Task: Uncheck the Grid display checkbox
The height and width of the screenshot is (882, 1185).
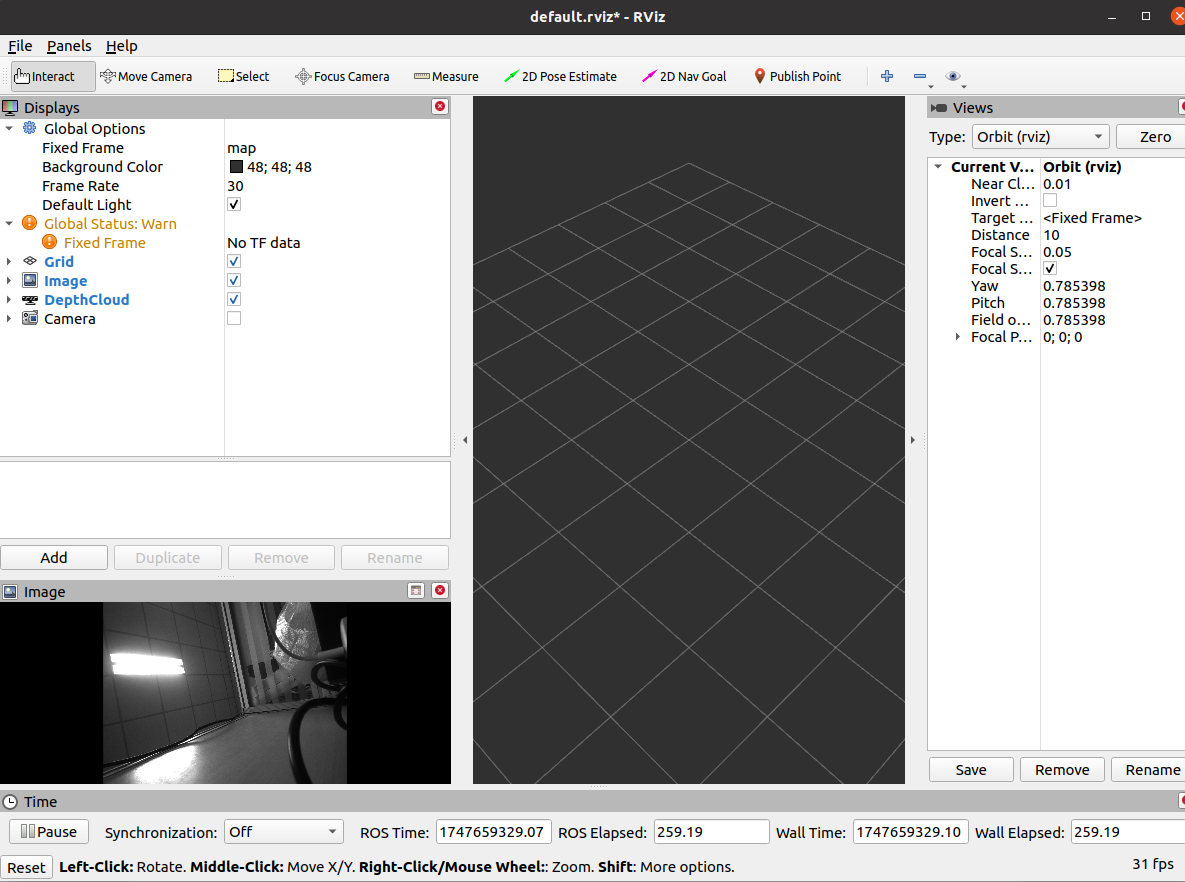Action: click(234, 261)
